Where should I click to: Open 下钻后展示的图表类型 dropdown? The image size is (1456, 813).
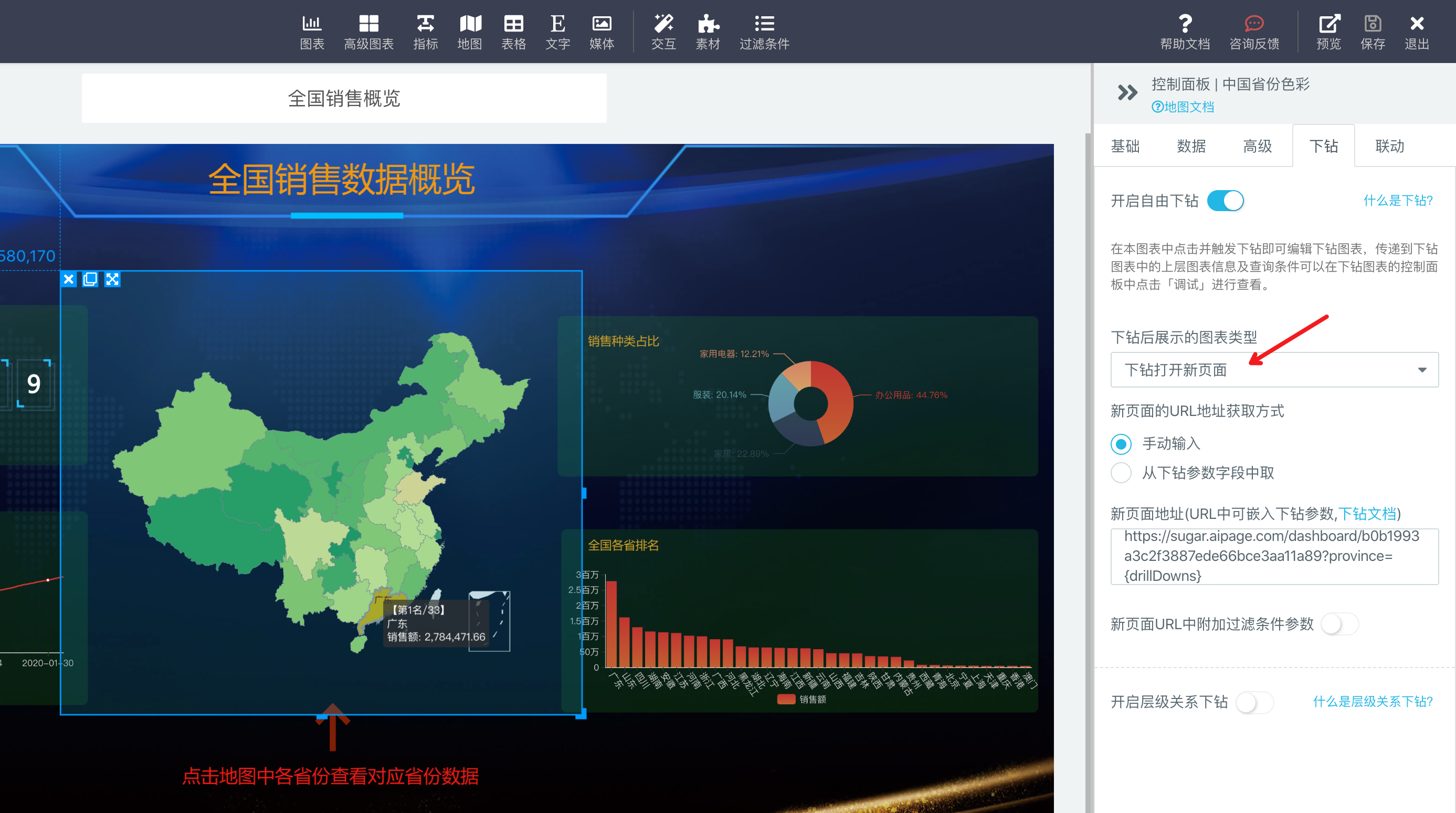[1274, 370]
